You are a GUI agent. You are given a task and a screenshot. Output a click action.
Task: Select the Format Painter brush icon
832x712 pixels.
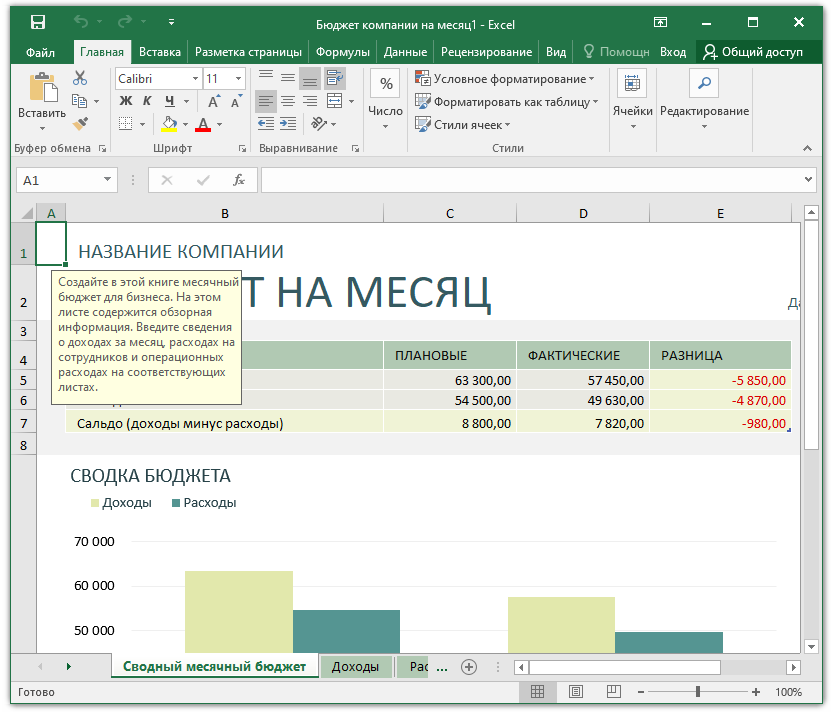(80, 123)
